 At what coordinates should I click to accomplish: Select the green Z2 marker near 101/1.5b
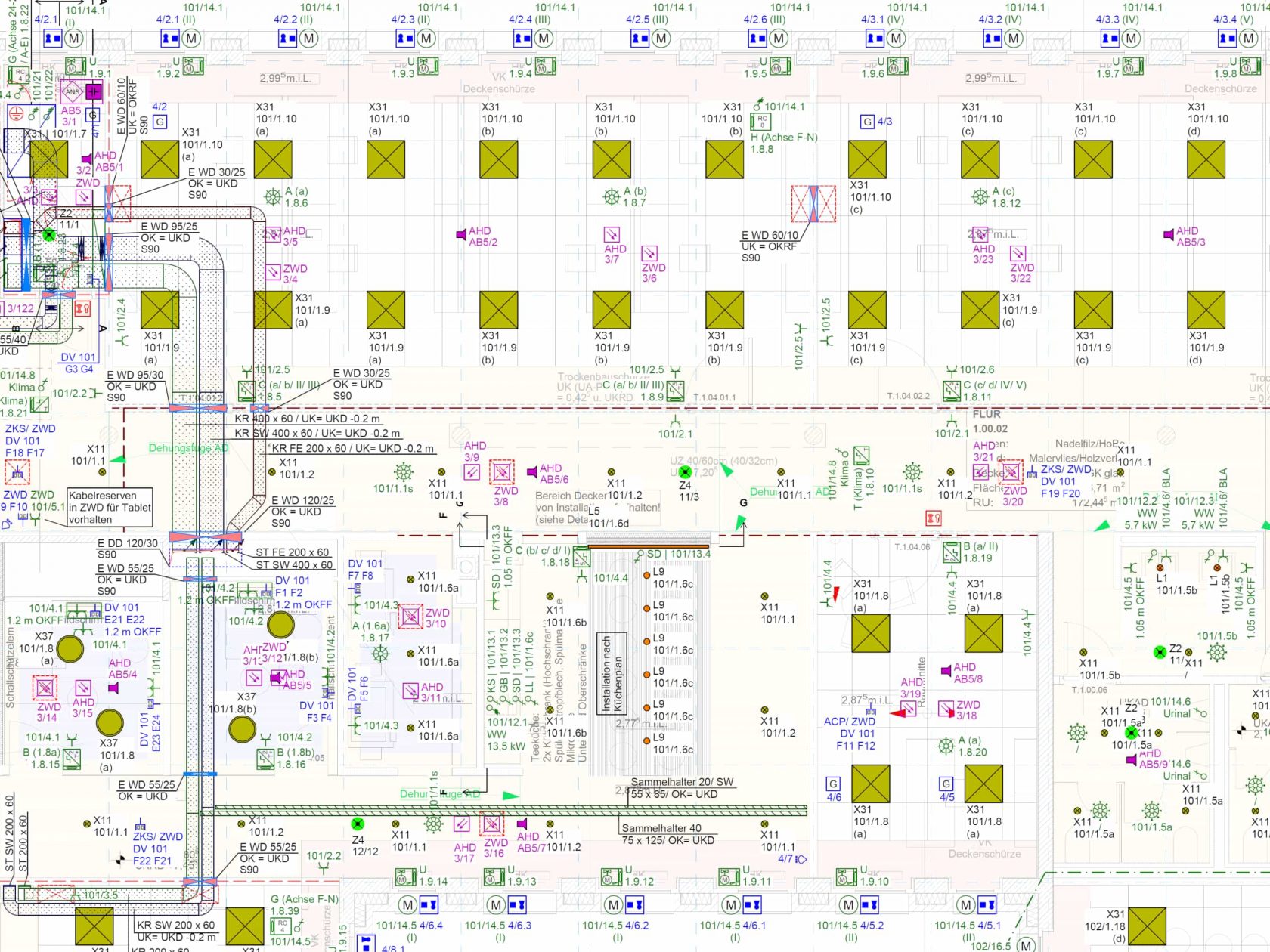[x=1160, y=651]
